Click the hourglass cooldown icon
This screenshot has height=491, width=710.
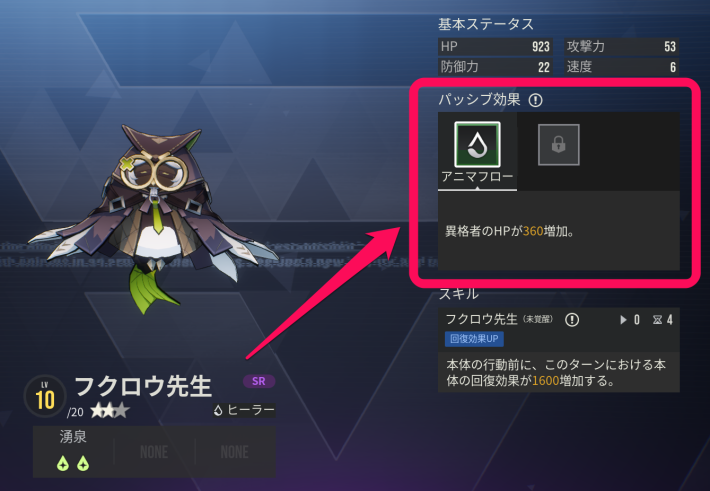(x=657, y=320)
